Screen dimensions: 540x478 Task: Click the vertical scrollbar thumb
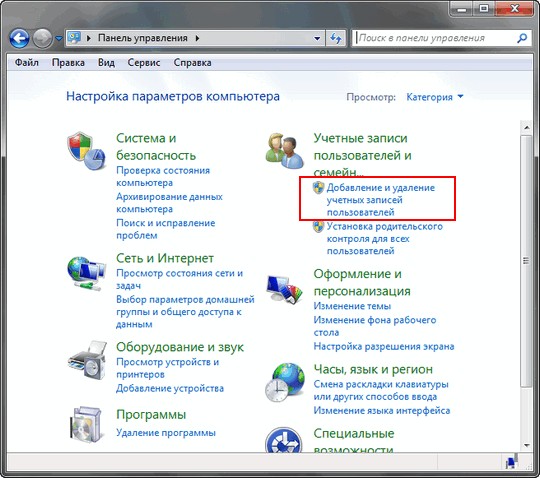pos(526,261)
